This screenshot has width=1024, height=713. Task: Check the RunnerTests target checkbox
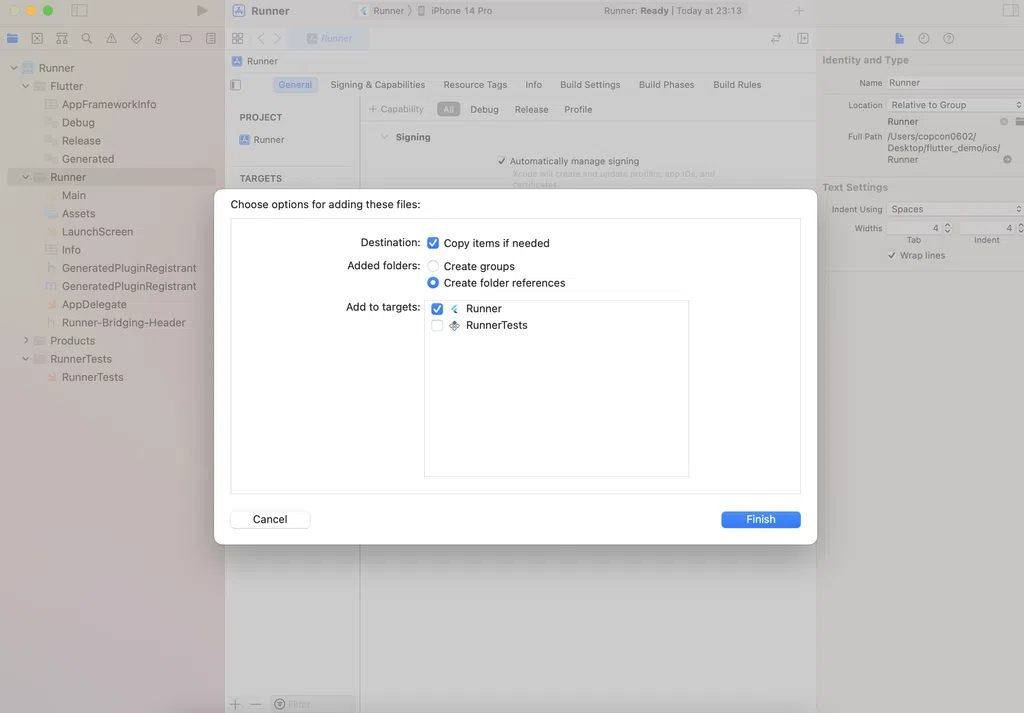point(437,325)
